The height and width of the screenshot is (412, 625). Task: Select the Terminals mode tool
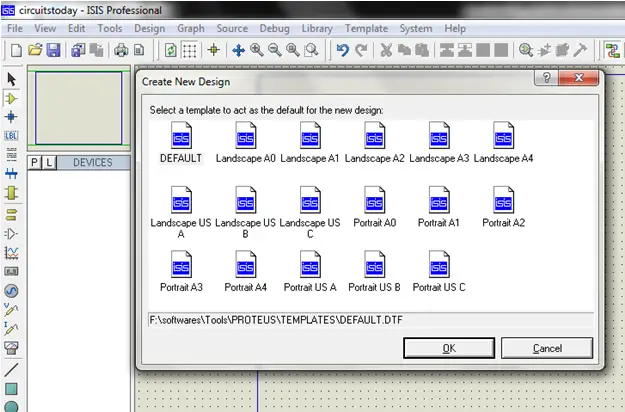(11, 214)
